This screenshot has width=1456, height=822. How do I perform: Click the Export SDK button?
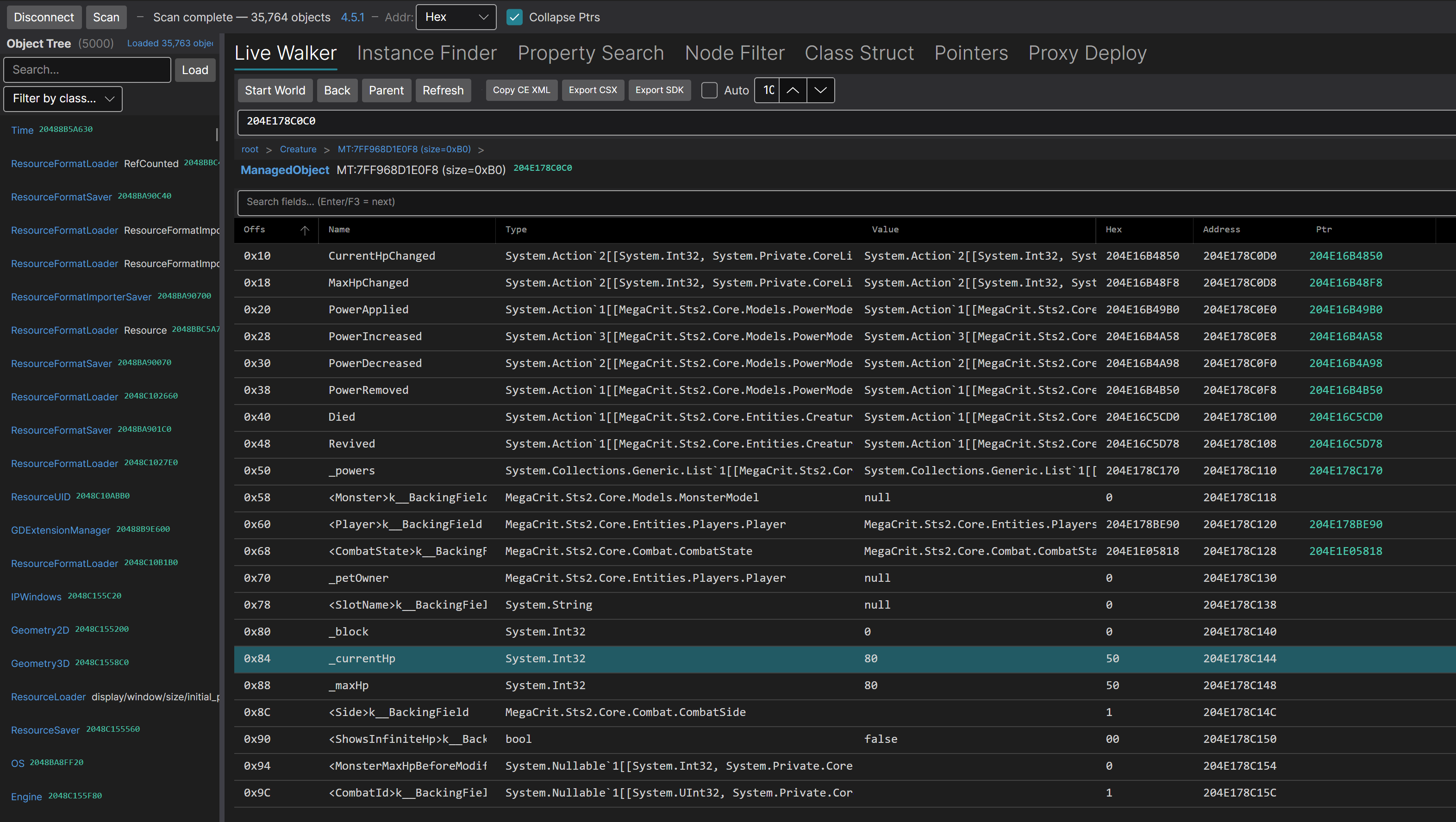tap(659, 90)
